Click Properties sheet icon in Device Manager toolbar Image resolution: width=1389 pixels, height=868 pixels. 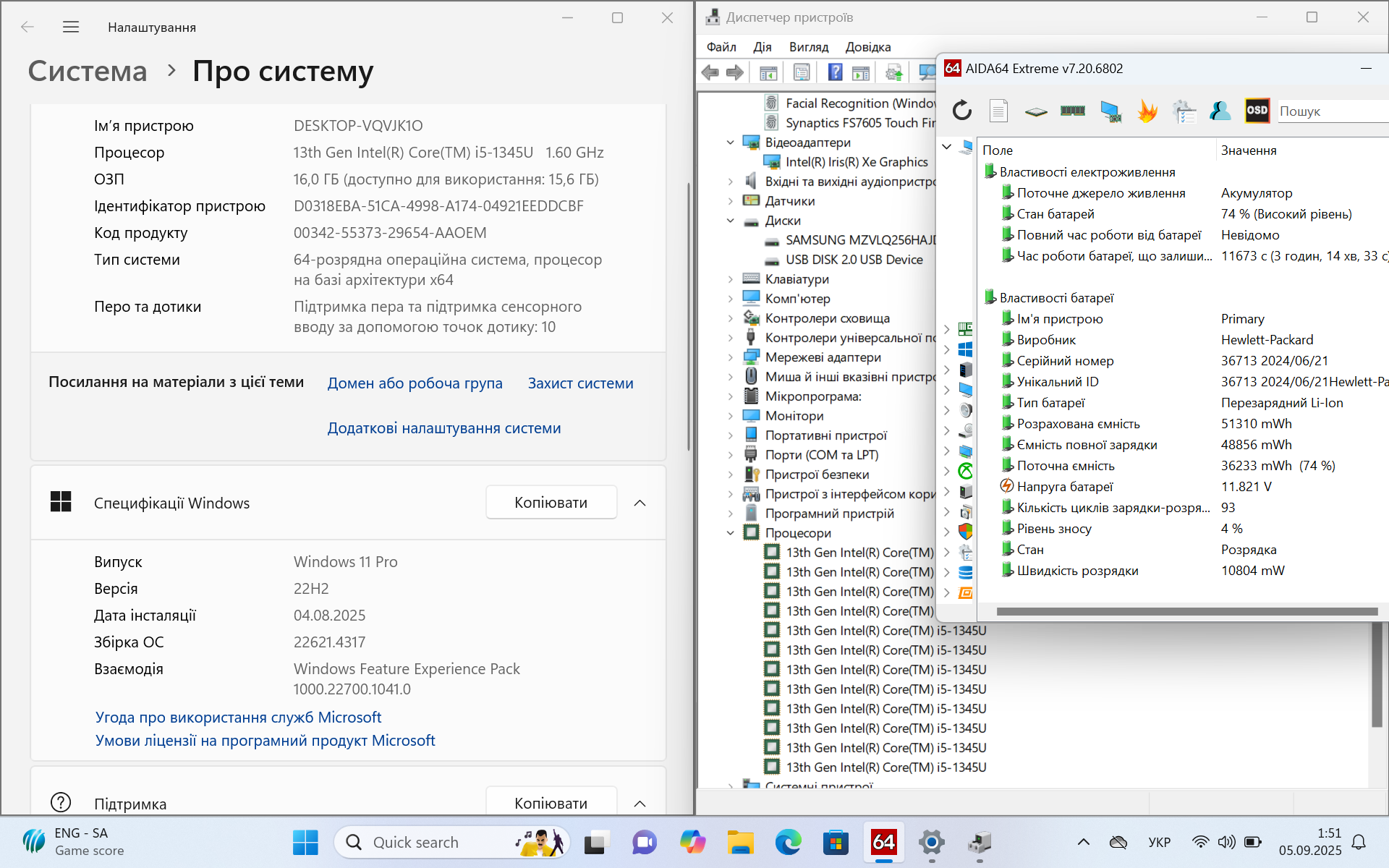click(x=802, y=72)
